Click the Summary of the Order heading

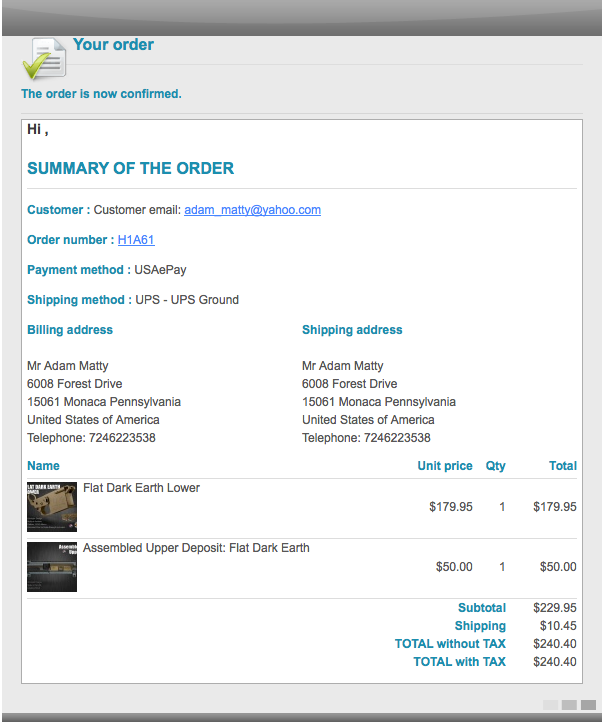point(130,169)
